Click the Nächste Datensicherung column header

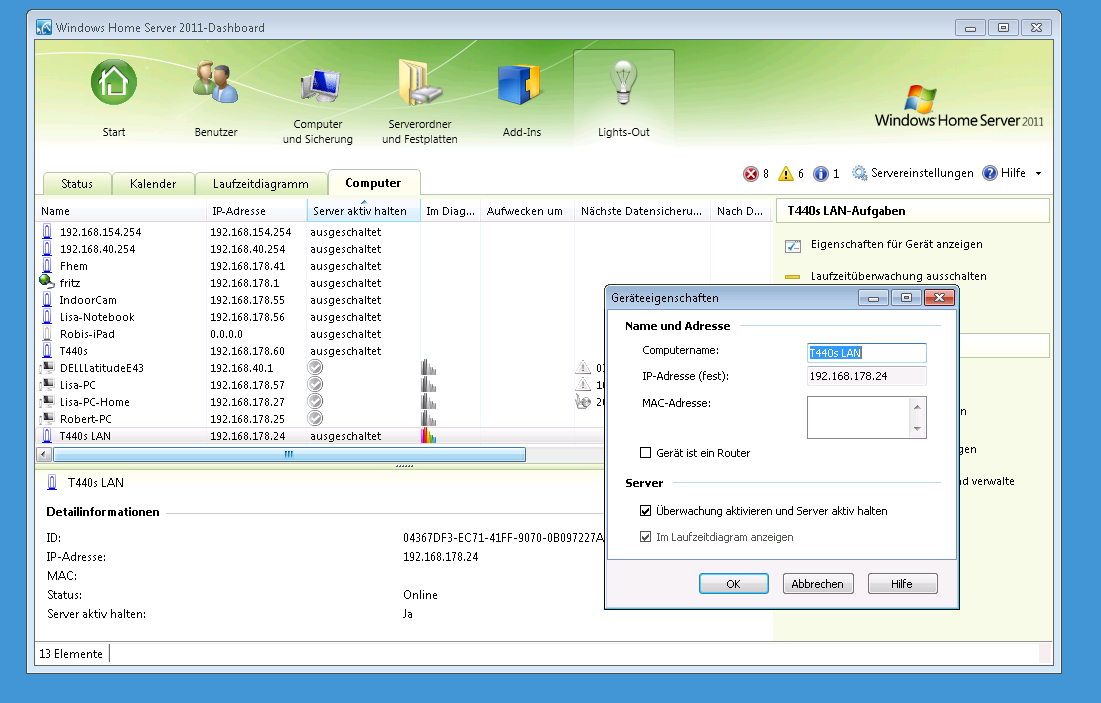642,211
